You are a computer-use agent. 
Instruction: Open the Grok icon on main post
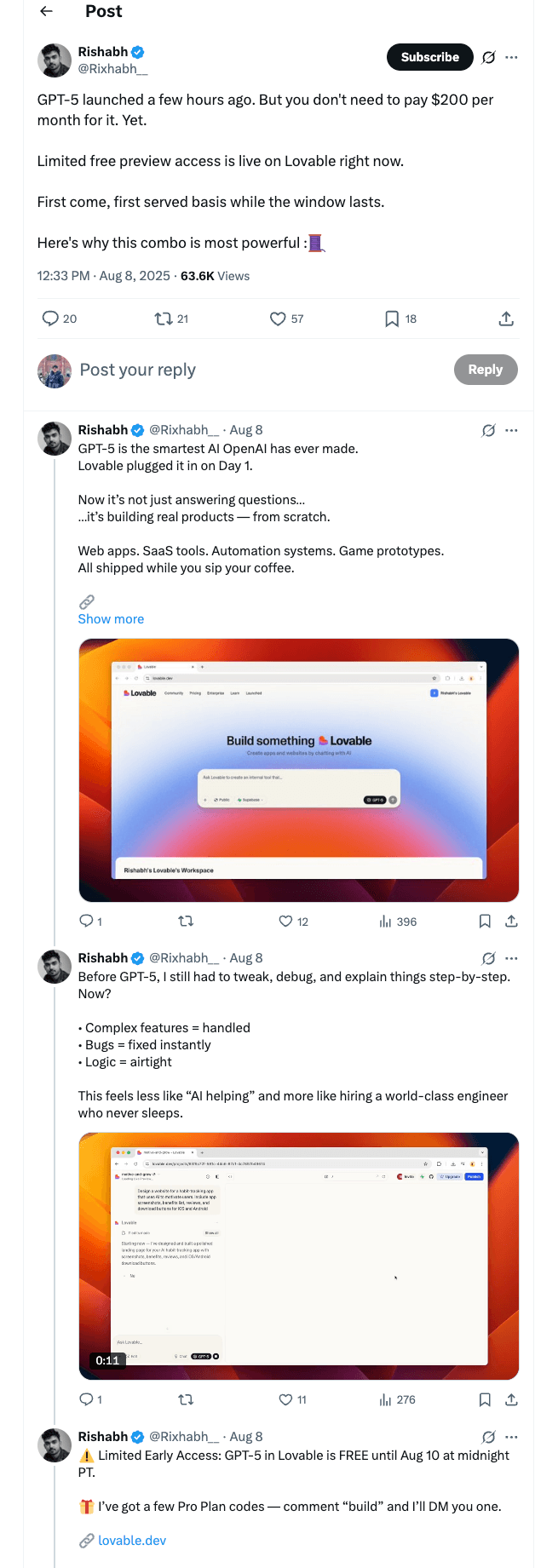pyautogui.click(x=488, y=57)
